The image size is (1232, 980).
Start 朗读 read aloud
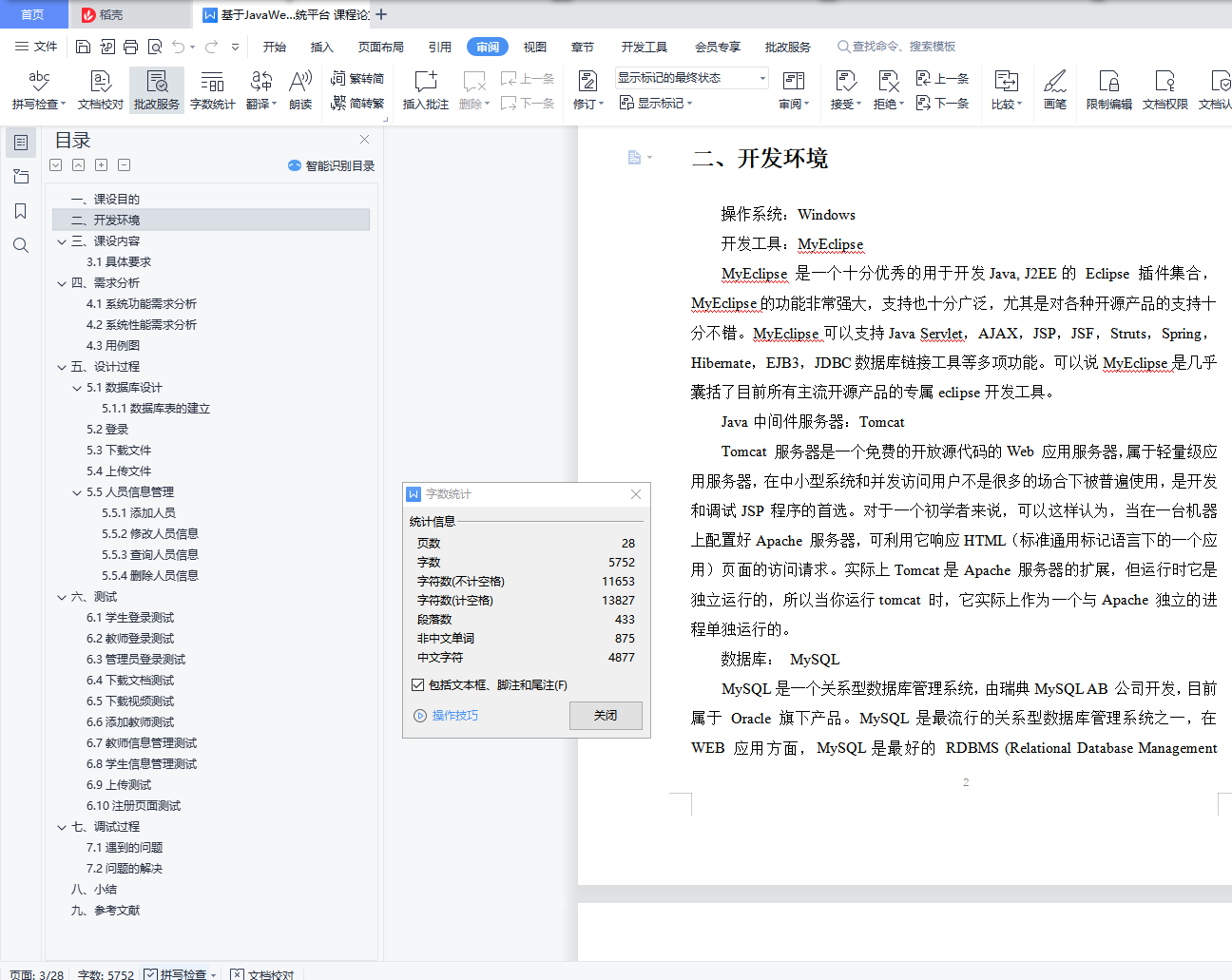(x=300, y=90)
